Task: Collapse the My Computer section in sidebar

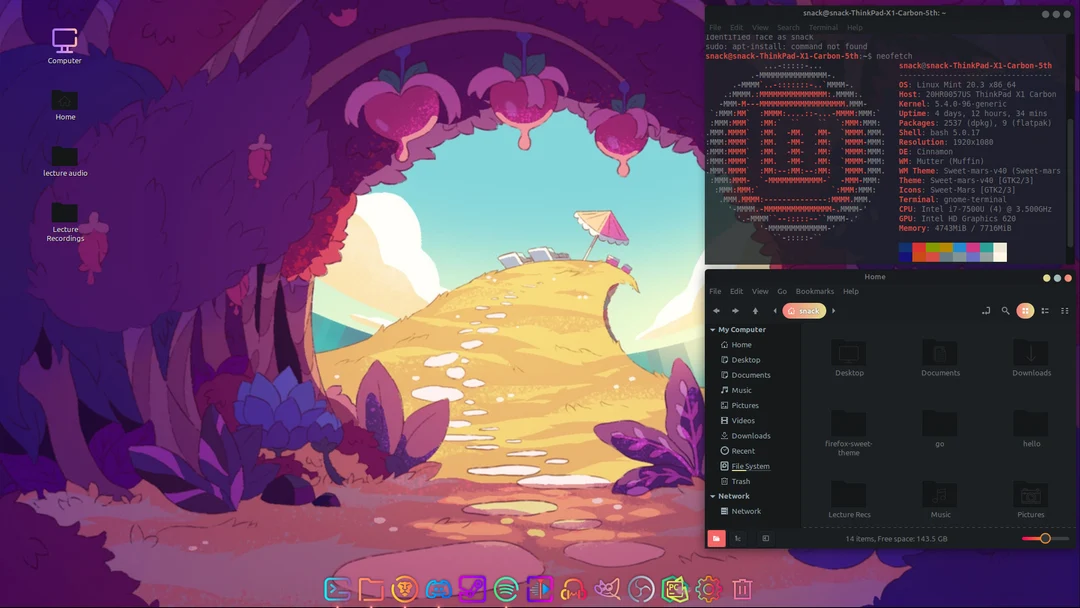Action: pos(713,329)
